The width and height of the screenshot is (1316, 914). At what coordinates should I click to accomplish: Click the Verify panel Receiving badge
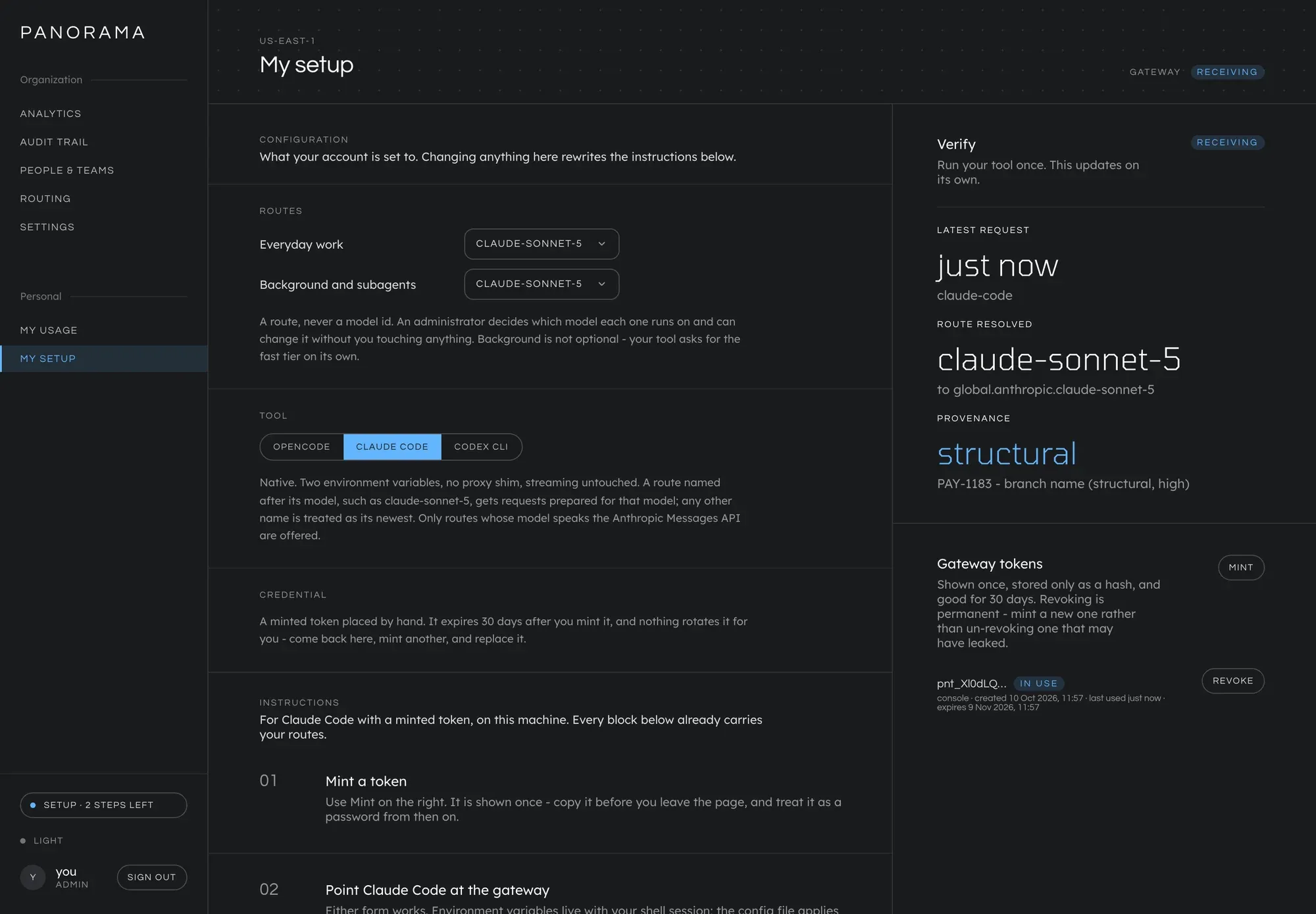click(1227, 143)
